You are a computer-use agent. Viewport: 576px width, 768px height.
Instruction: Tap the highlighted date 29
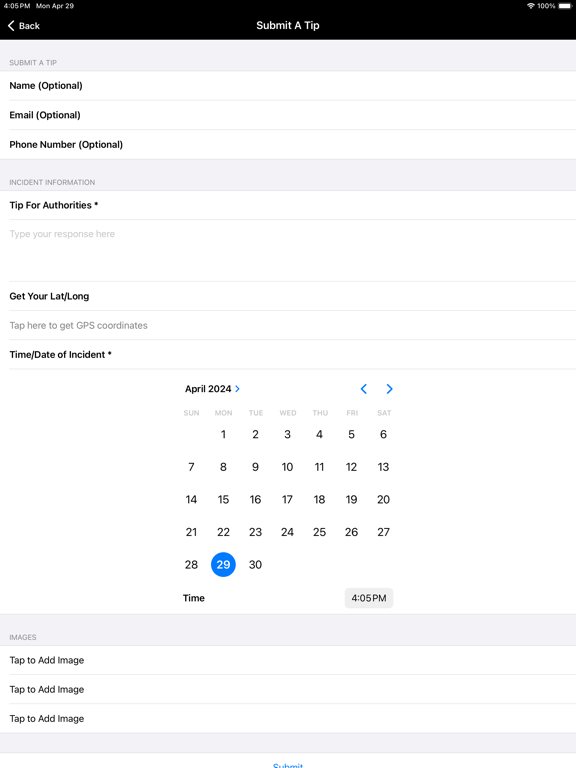(223, 565)
